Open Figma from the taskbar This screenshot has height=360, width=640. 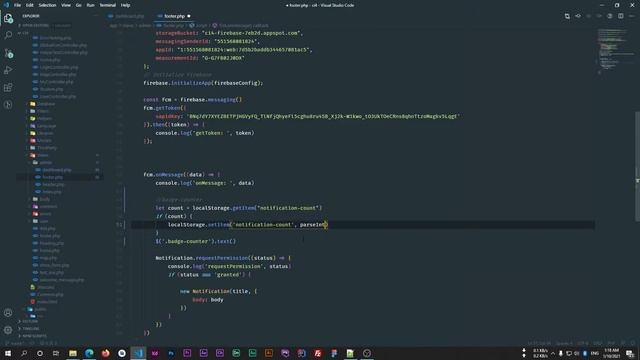[334, 353]
